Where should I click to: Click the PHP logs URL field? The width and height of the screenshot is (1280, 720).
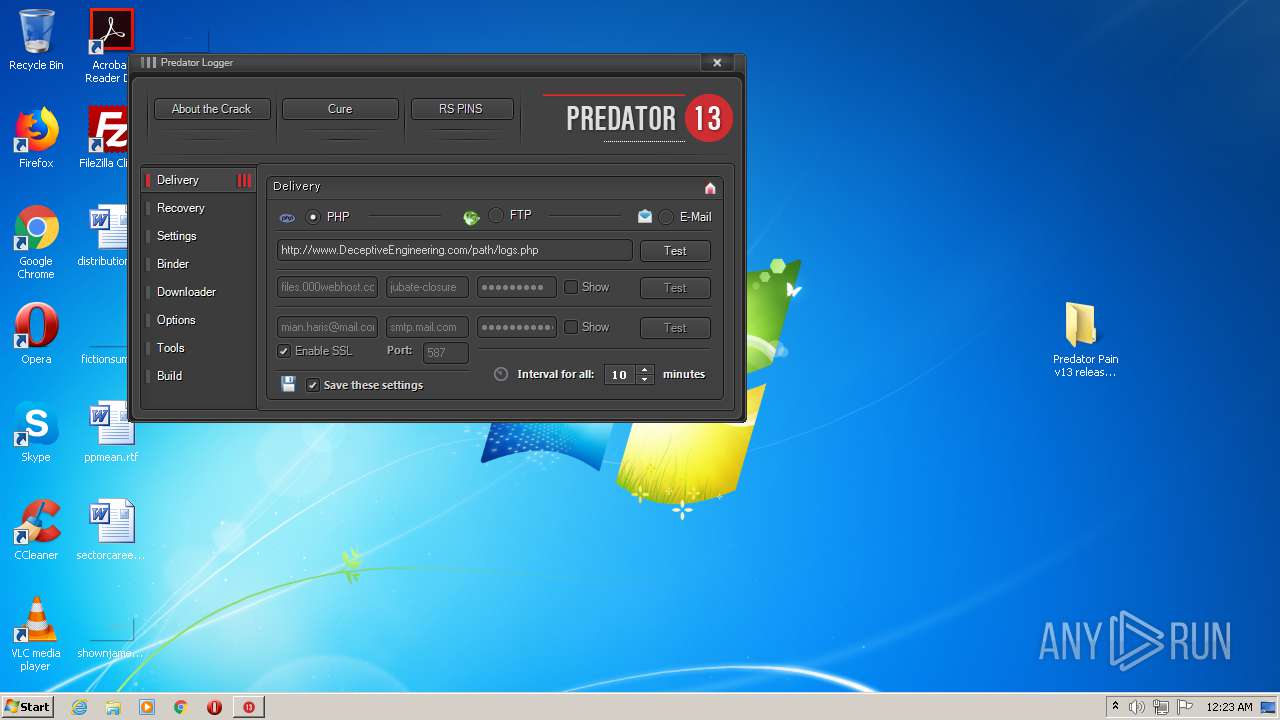tap(455, 250)
